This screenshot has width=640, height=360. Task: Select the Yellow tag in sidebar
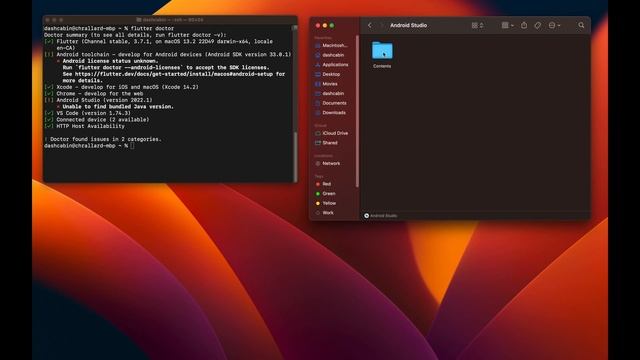(326, 203)
